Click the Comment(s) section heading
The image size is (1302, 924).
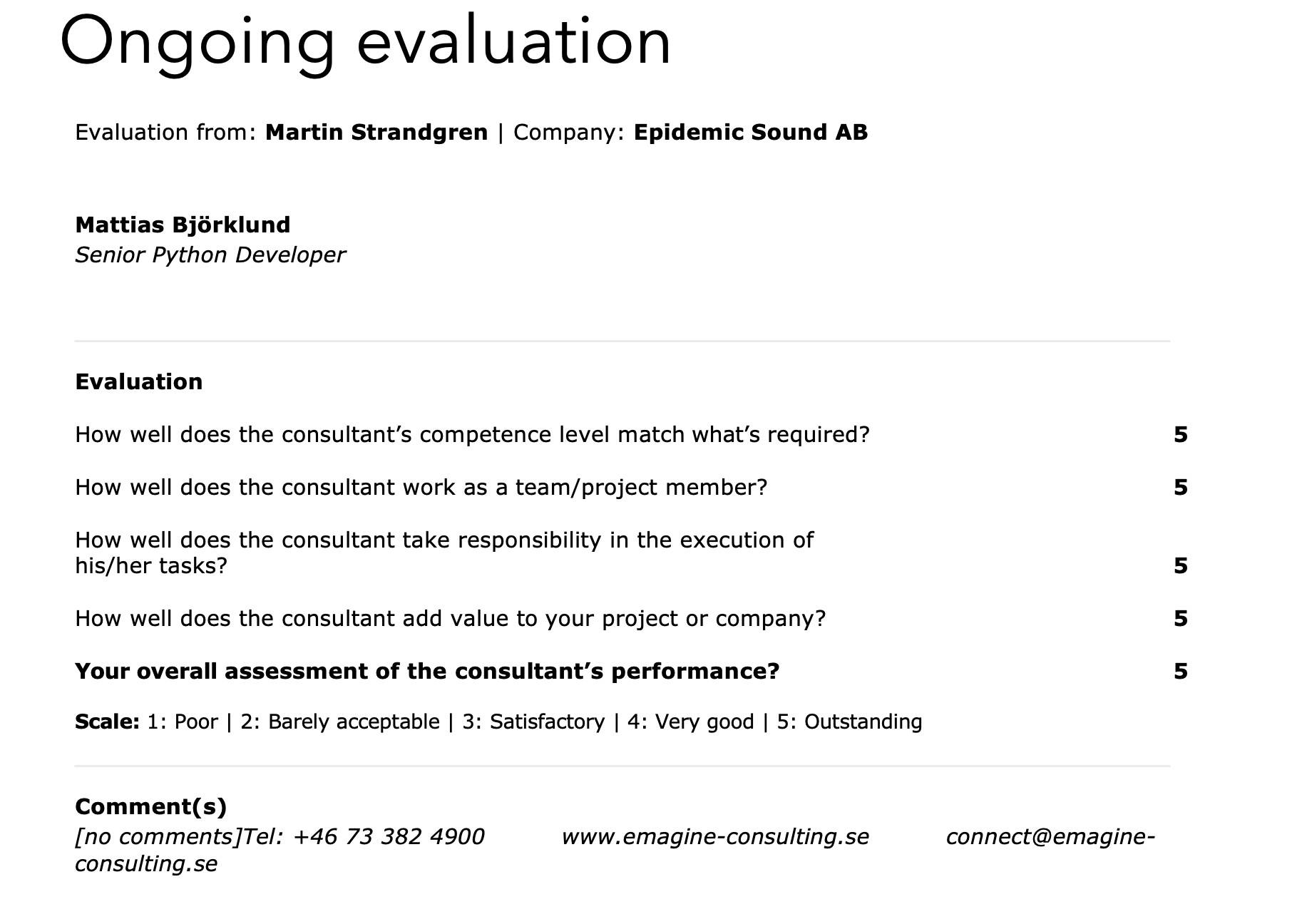tap(150, 806)
